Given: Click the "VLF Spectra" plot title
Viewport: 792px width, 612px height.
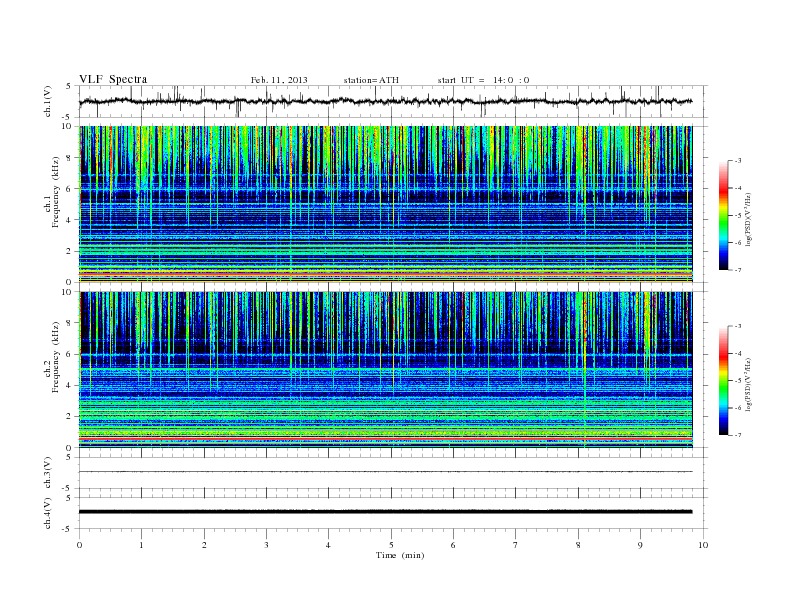Looking at the screenshot, I should [113, 79].
